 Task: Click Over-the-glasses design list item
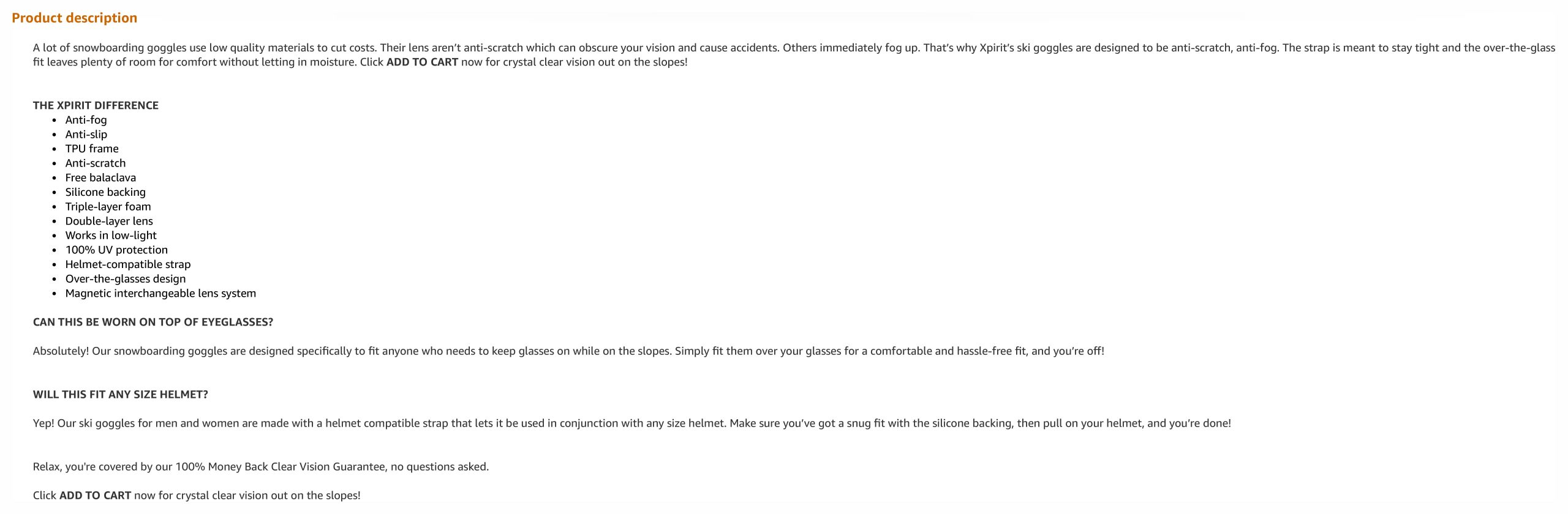tap(126, 279)
